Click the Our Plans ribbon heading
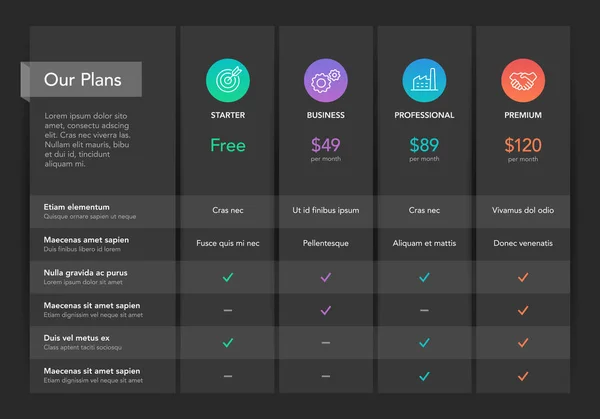Screen dimensions: 600x419 point(82,80)
